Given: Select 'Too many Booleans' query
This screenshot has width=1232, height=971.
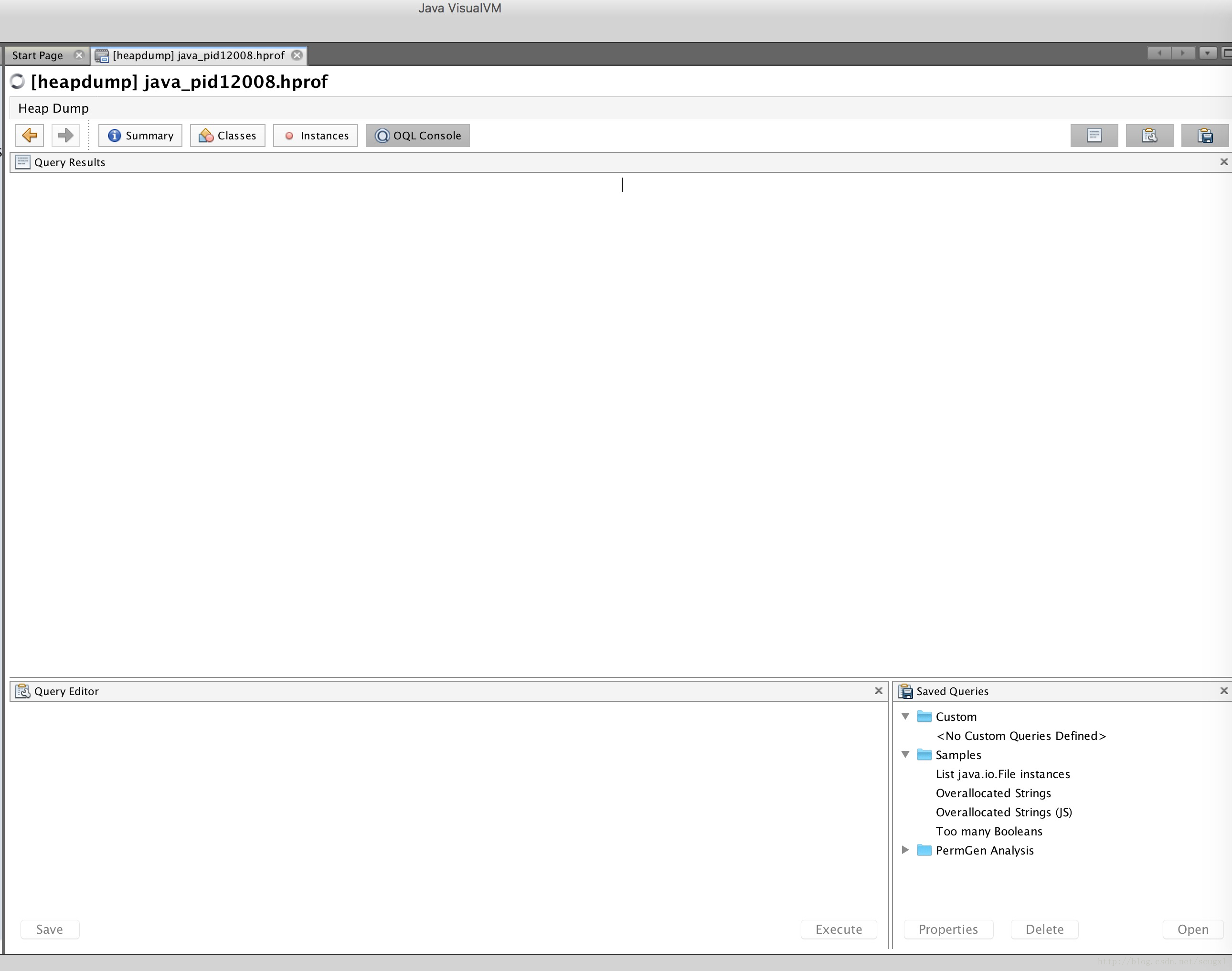Looking at the screenshot, I should point(989,831).
